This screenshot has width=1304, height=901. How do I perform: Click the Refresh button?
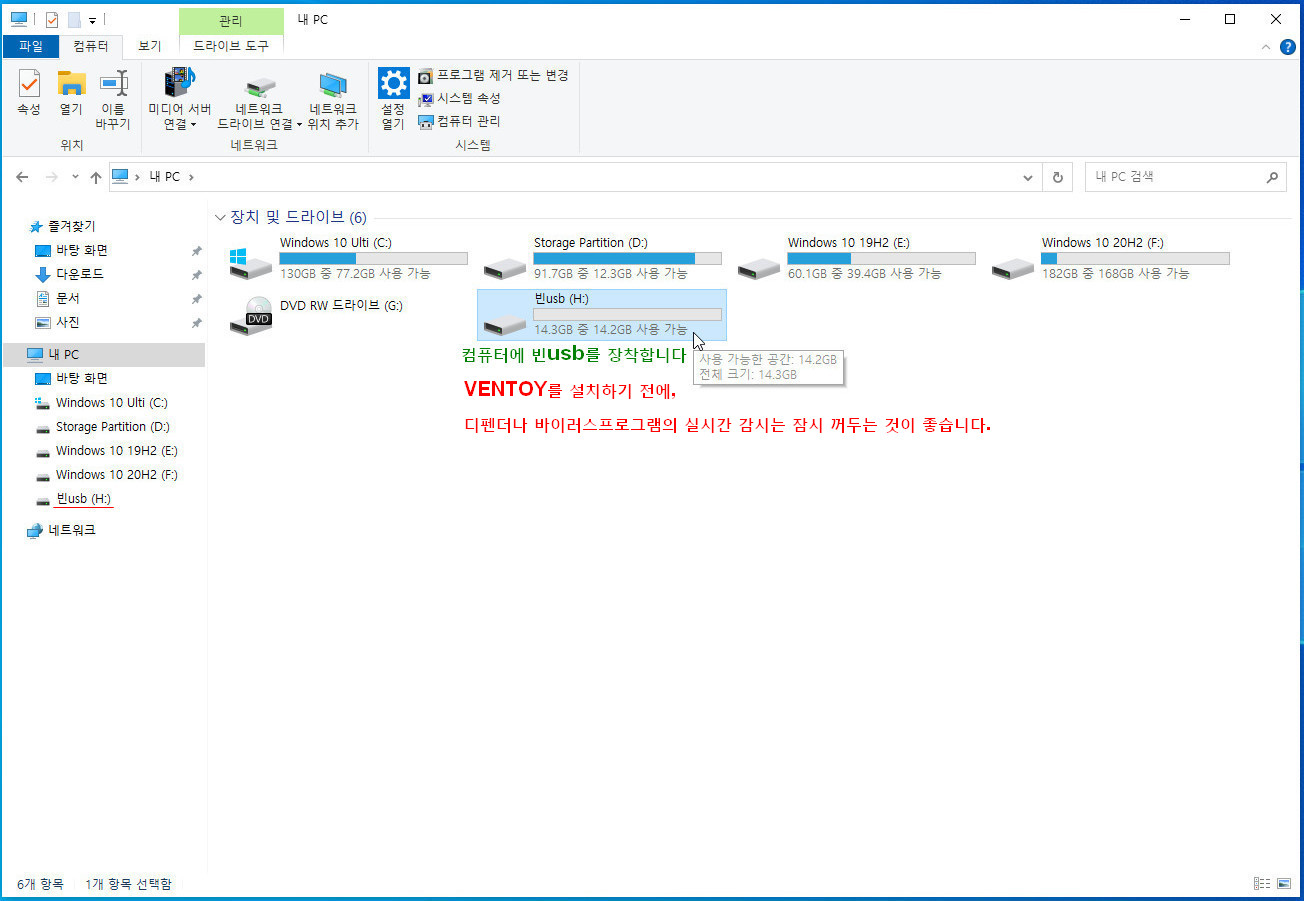pos(1057,177)
